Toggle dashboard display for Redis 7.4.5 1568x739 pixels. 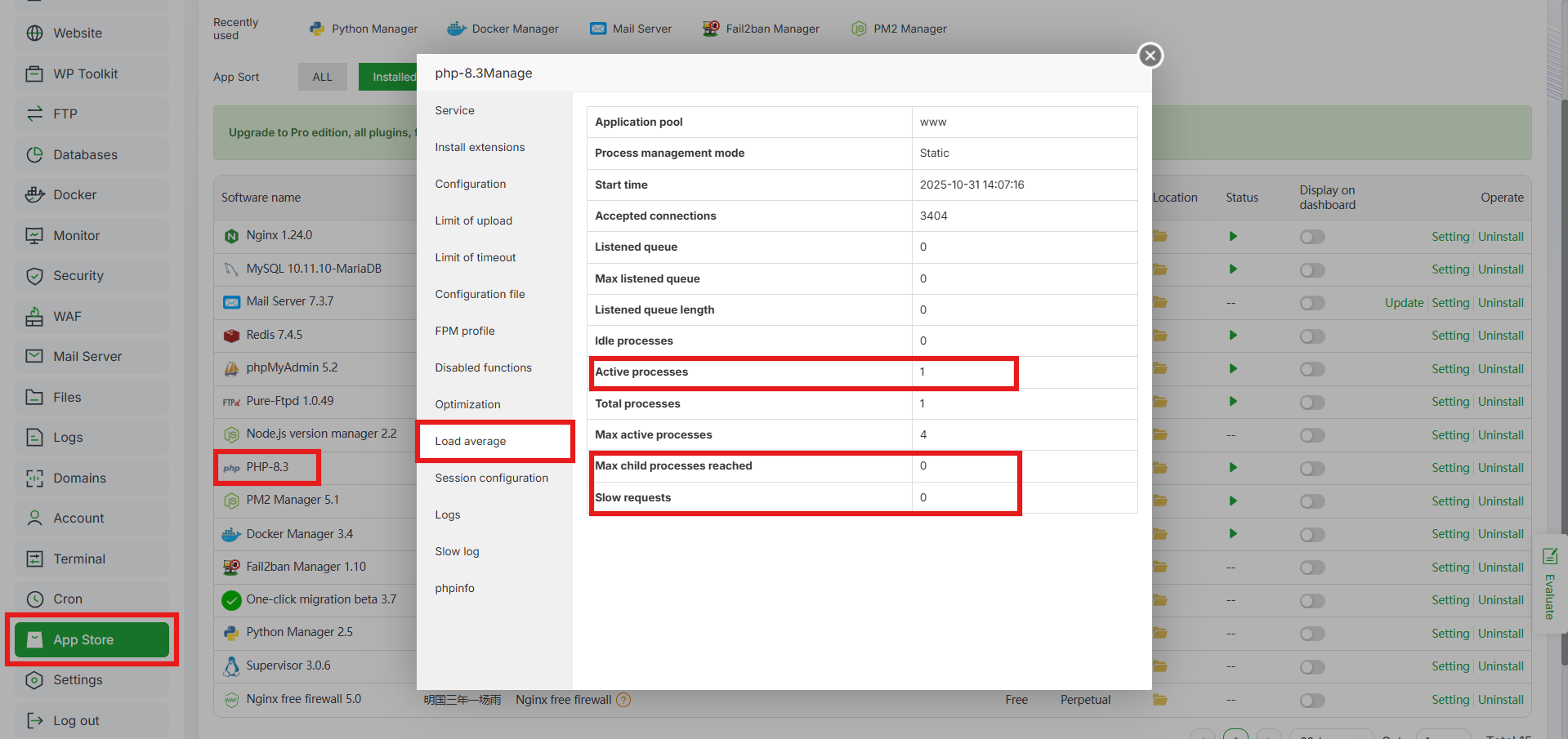tap(1312, 336)
